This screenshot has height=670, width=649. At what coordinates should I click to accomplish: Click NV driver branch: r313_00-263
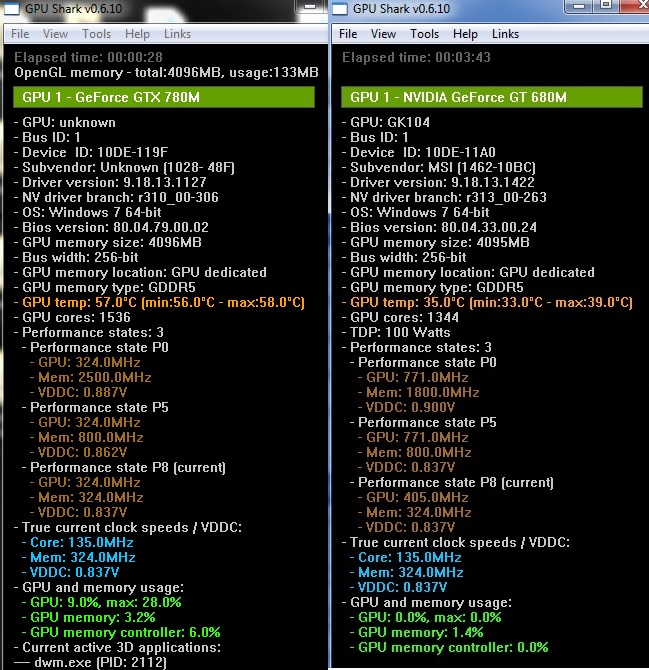coord(444,197)
